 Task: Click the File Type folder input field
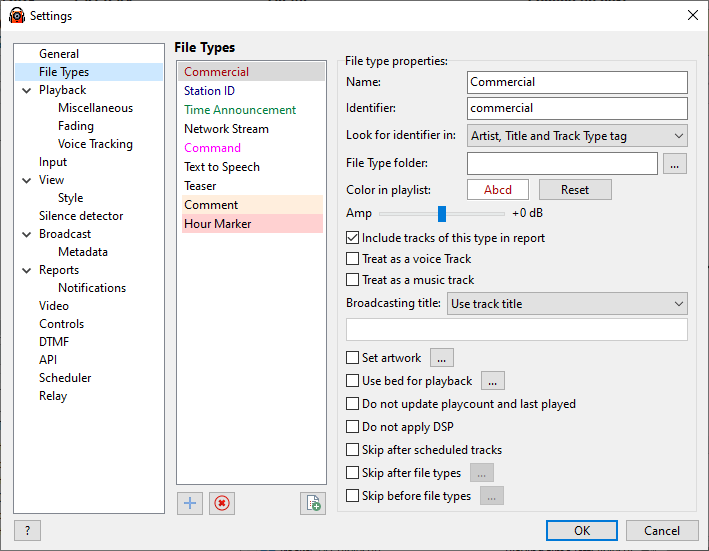[562, 163]
